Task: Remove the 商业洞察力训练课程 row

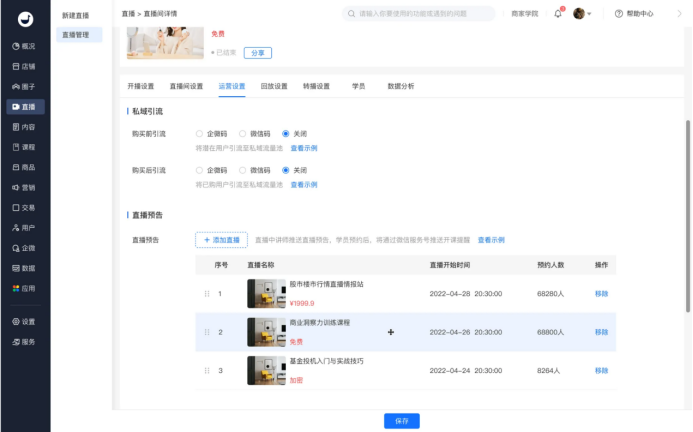Action: pos(602,332)
